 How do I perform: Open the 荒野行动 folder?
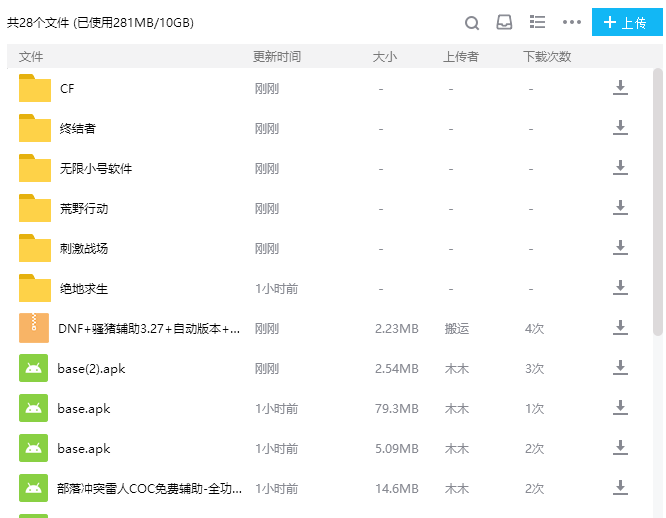coord(83,208)
